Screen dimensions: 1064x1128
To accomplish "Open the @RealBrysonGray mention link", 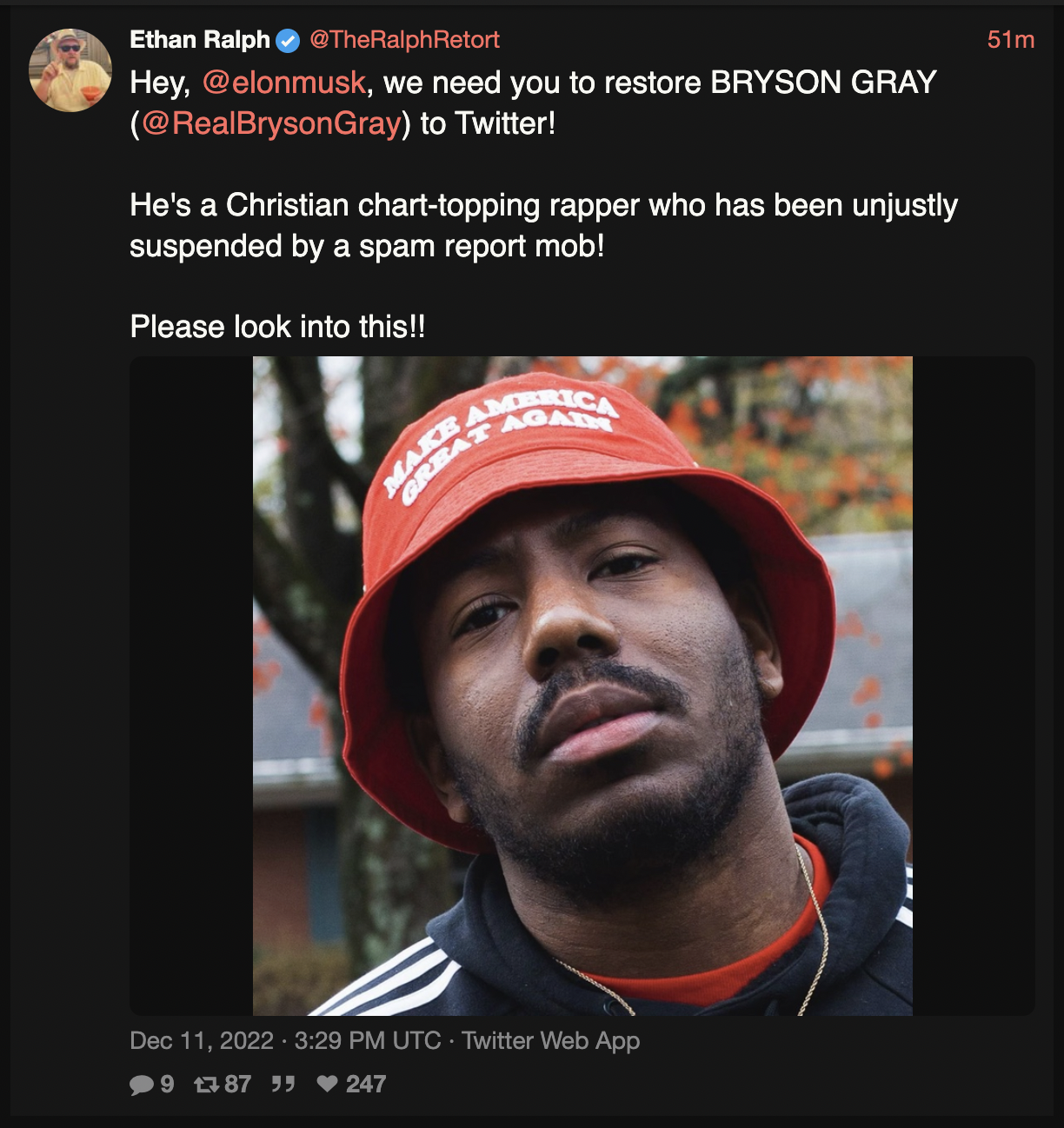I will pyautogui.click(x=270, y=123).
